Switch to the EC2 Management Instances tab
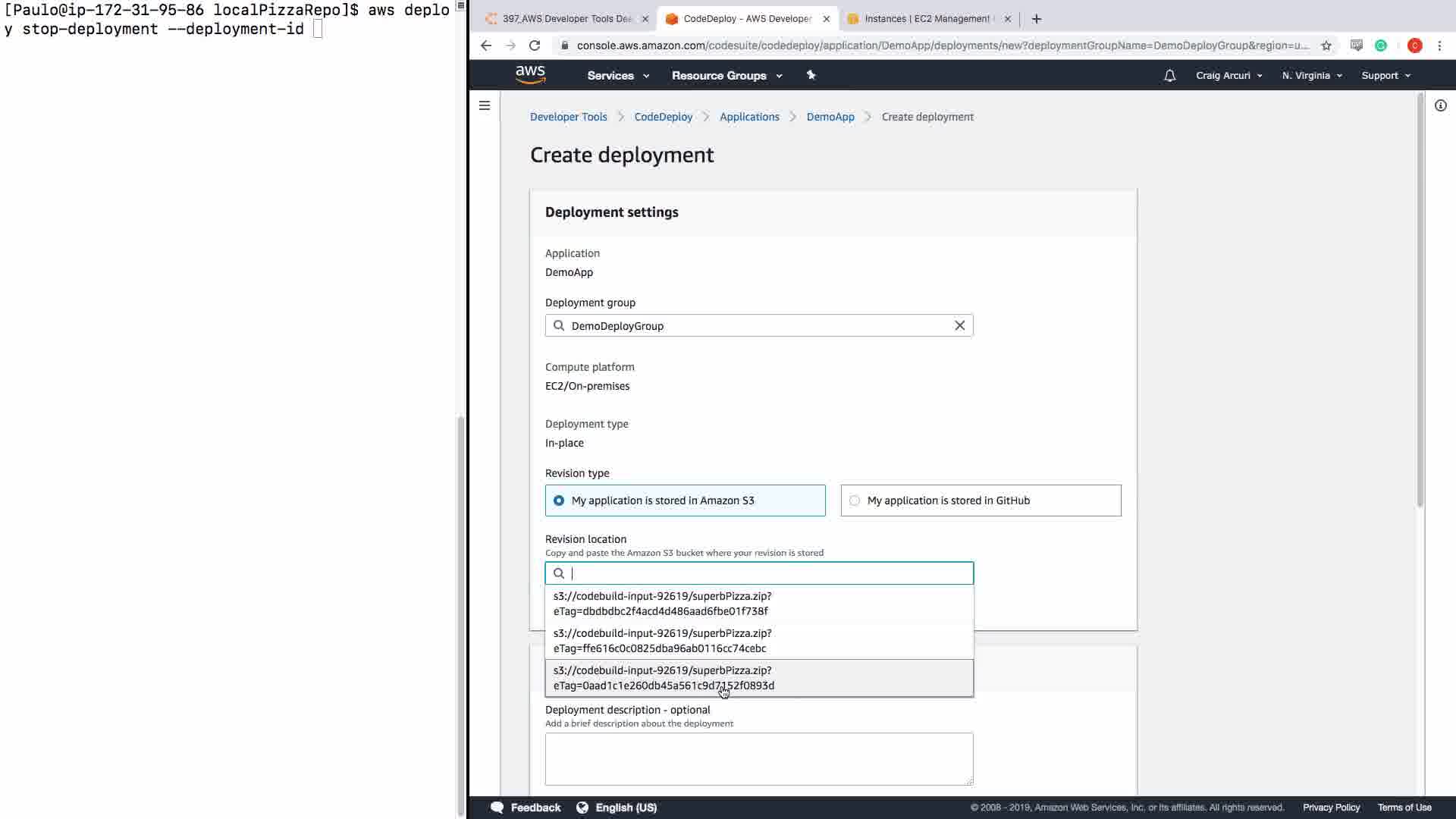1456x819 pixels. 927,19
